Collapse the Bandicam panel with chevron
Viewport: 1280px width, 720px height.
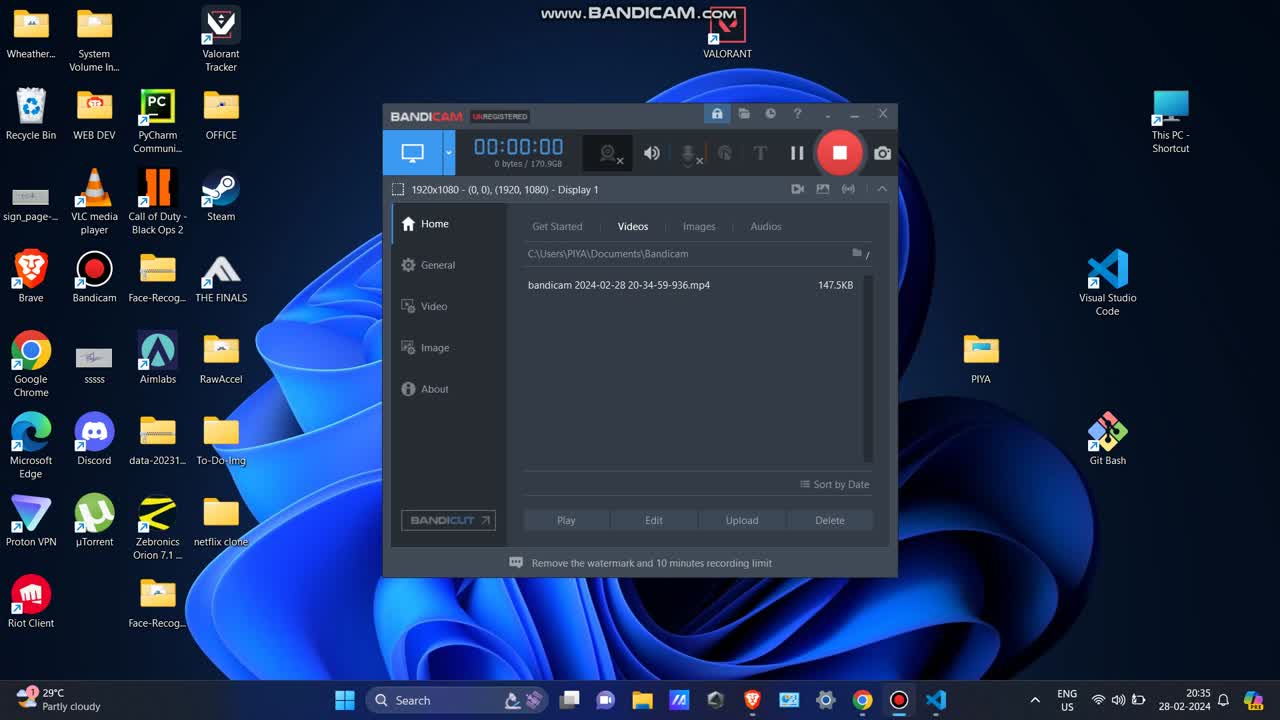[x=882, y=189]
